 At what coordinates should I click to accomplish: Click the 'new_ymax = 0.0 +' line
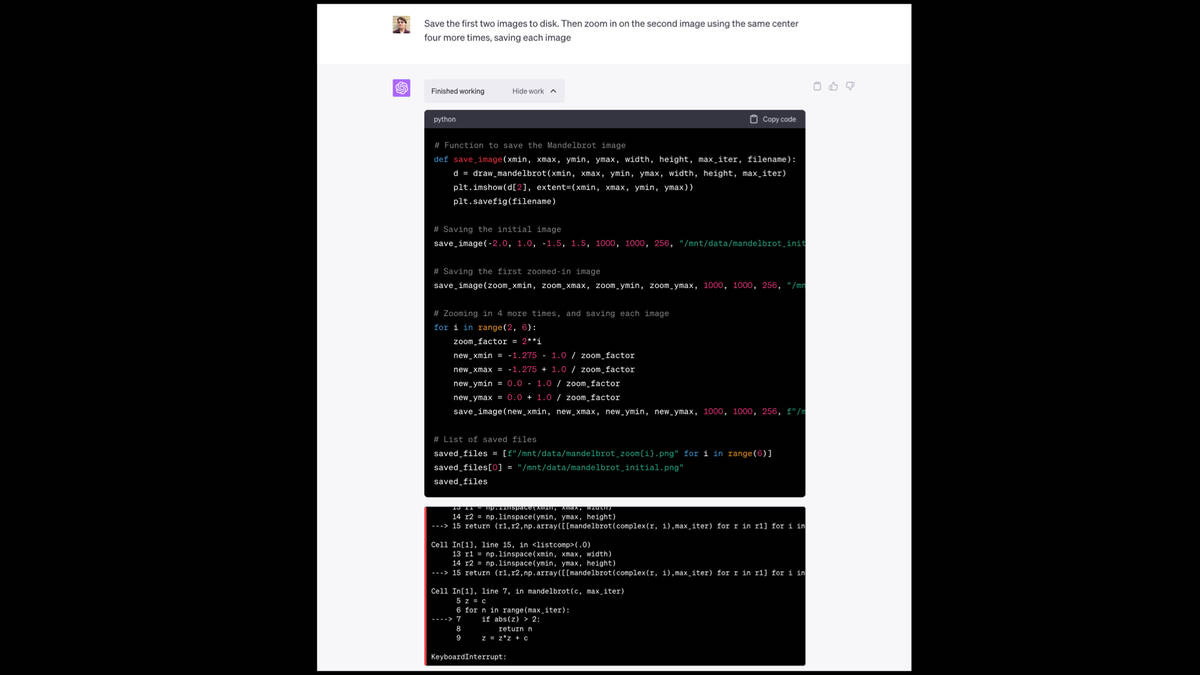537,397
